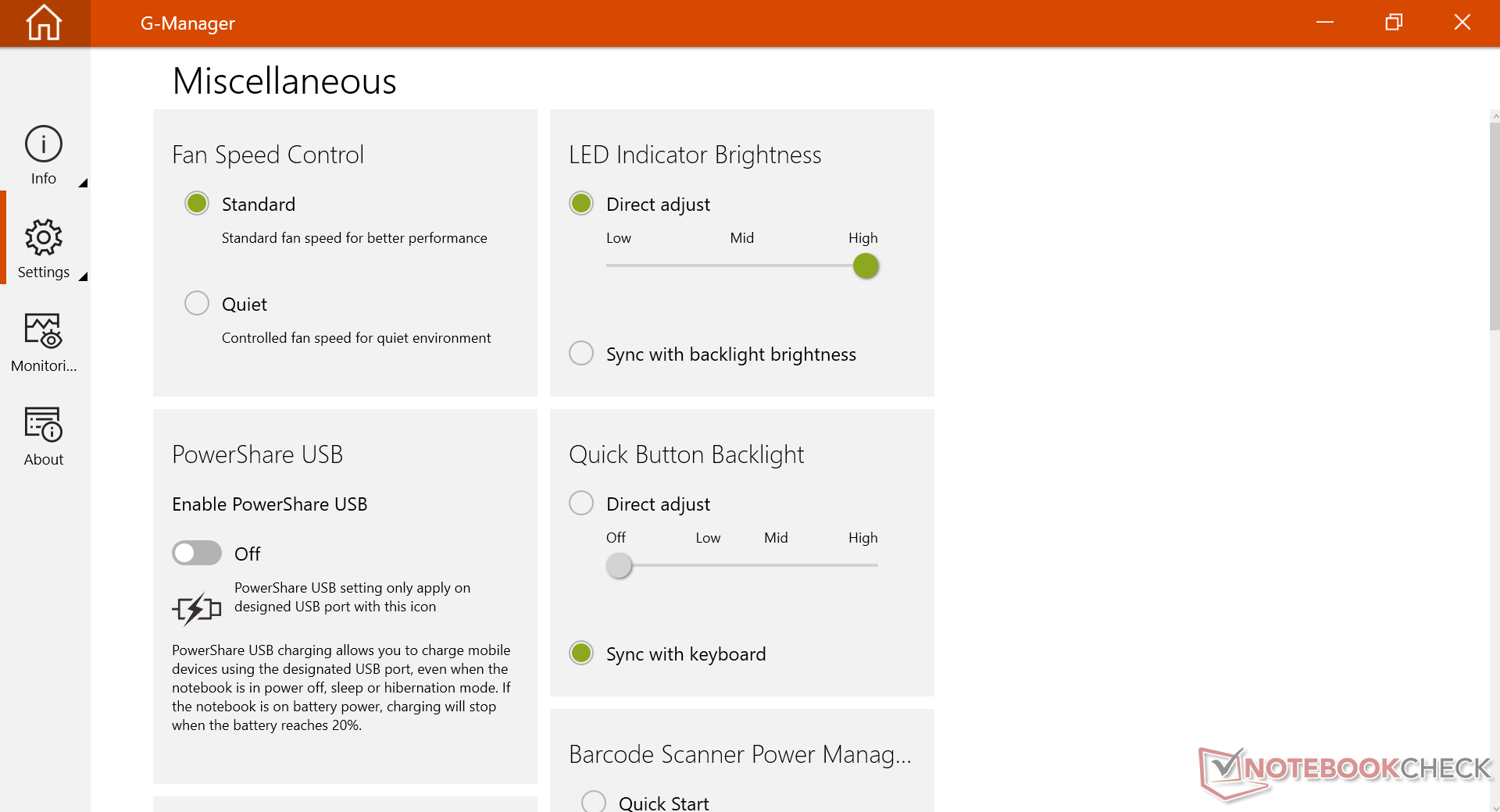
Task: Open the Info section icon
Action: pyautogui.click(x=44, y=144)
